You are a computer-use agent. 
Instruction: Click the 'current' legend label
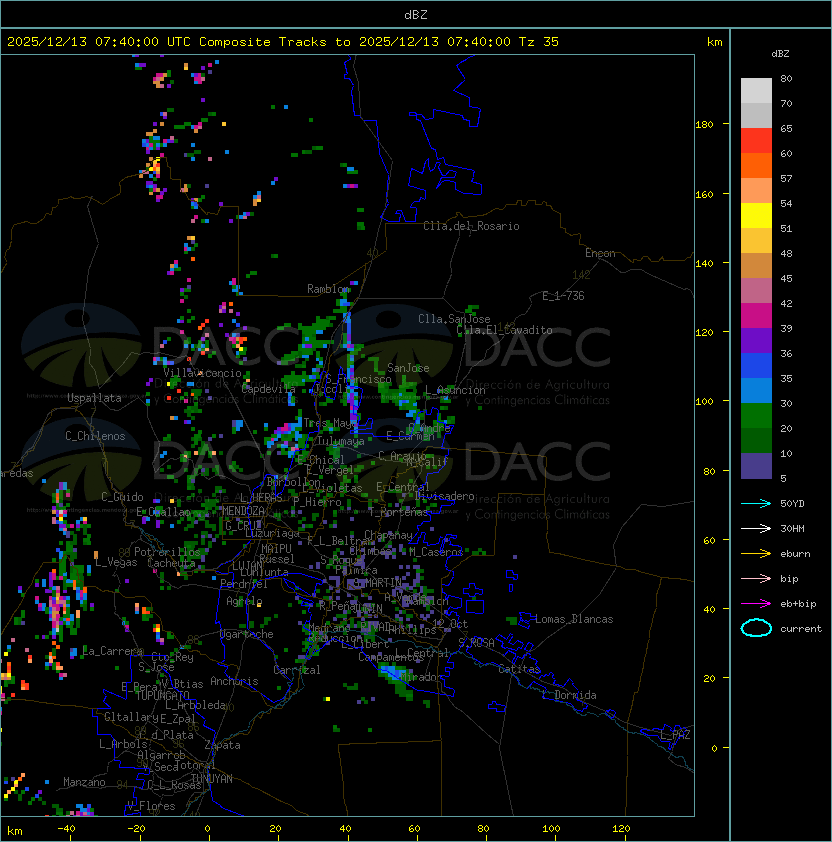click(801, 629)
